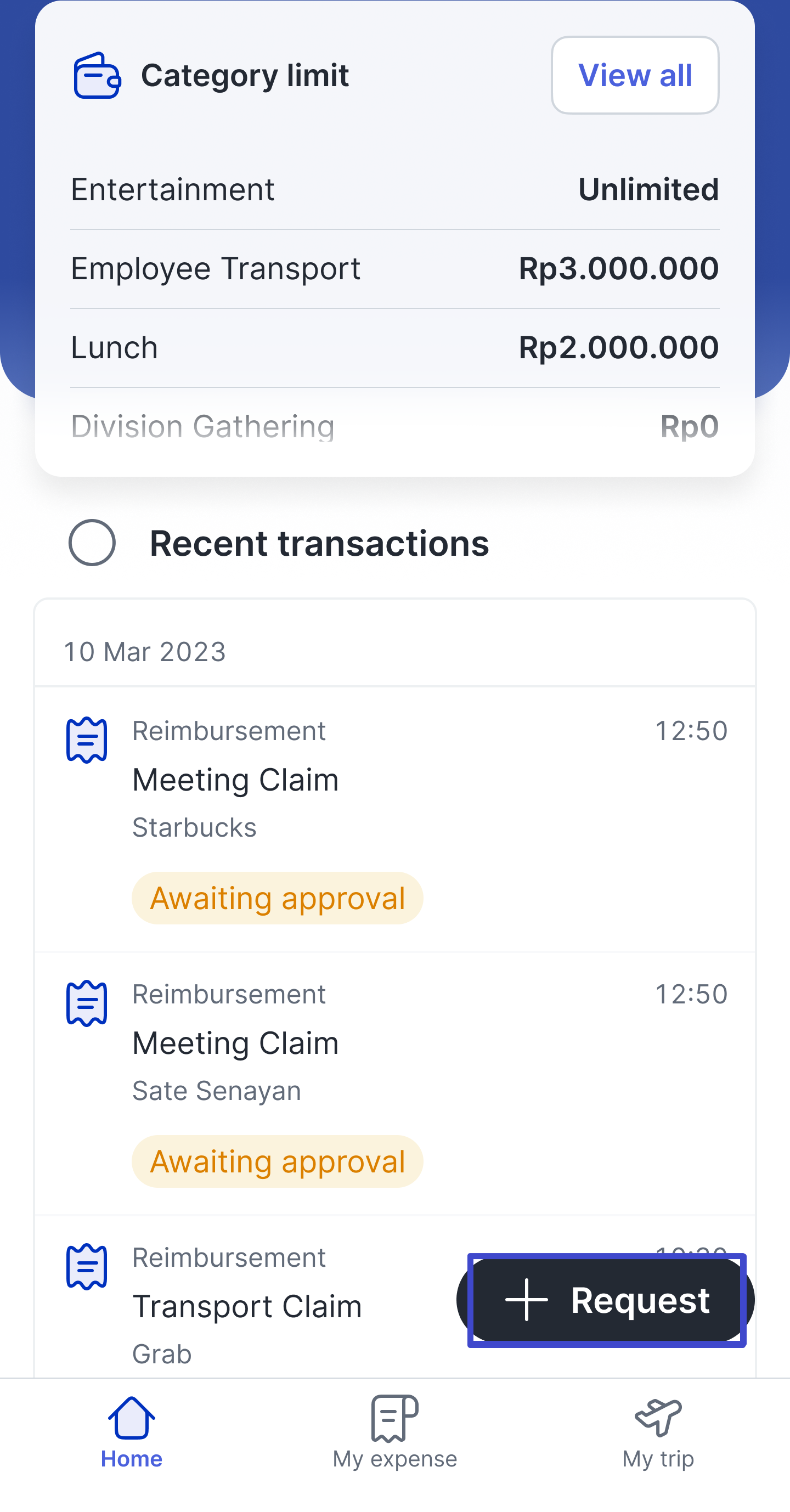790x1512 pixels.
Task: Tap the Home house icon
Action: (x=132, y=1418)
